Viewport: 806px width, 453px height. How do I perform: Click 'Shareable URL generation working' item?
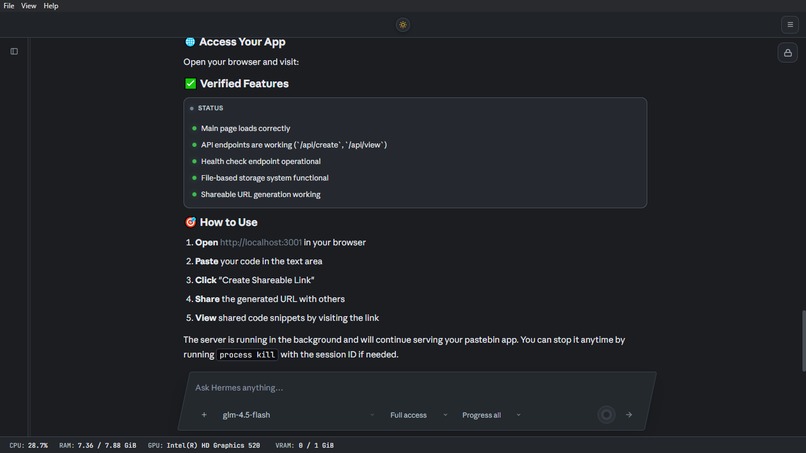(261, 194)
